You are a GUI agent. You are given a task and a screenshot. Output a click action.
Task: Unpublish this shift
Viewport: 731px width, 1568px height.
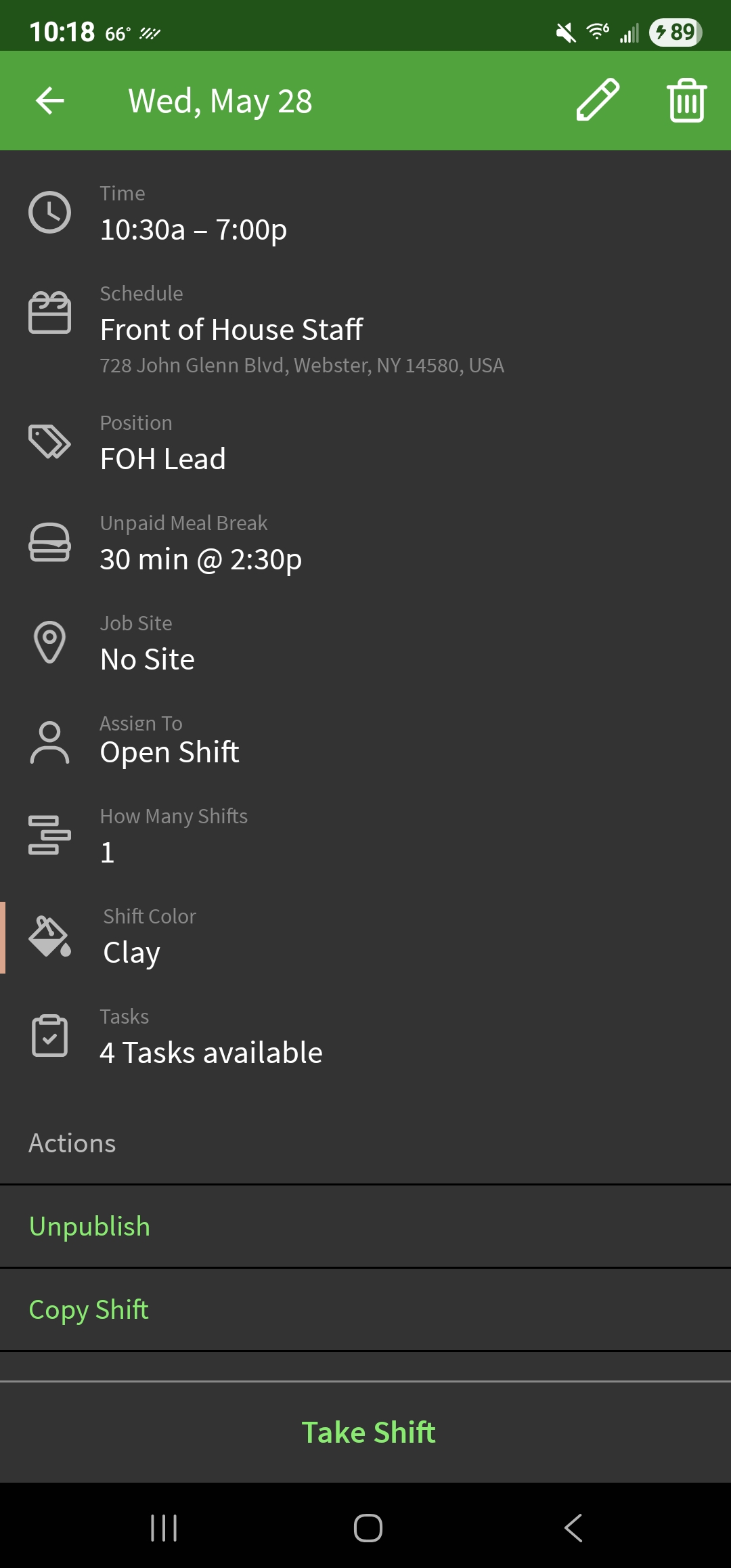pos(89,1225)
